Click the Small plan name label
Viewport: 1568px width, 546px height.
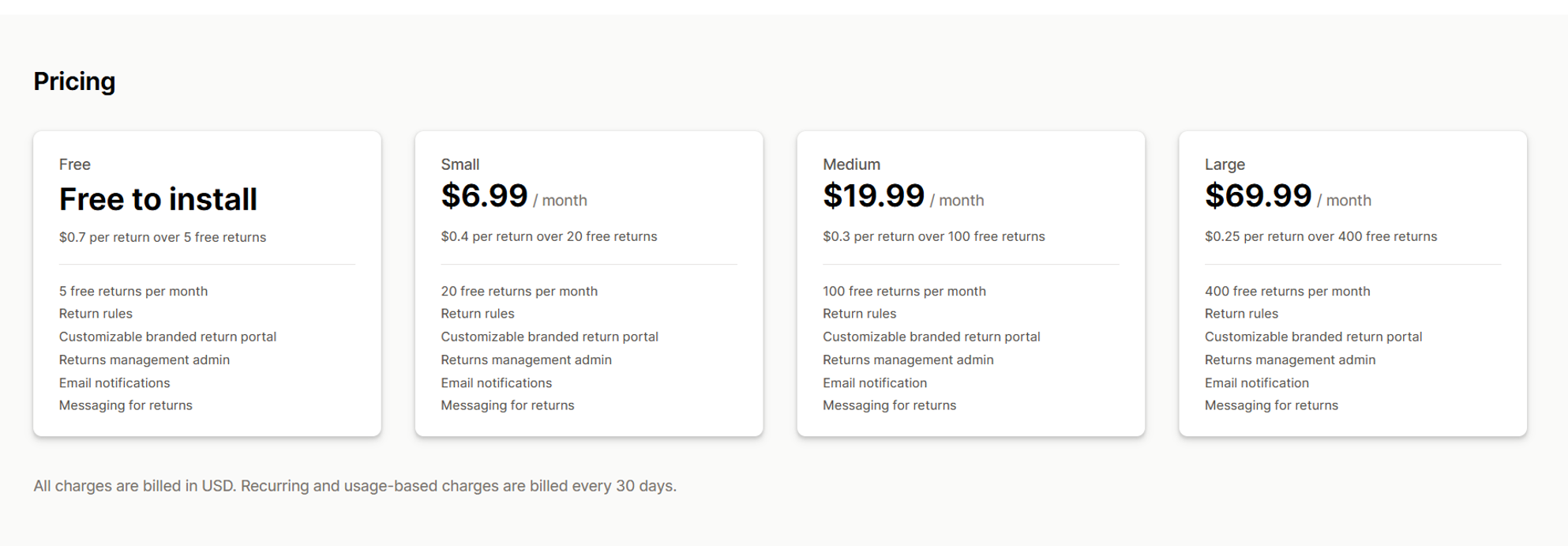[460, 164]
